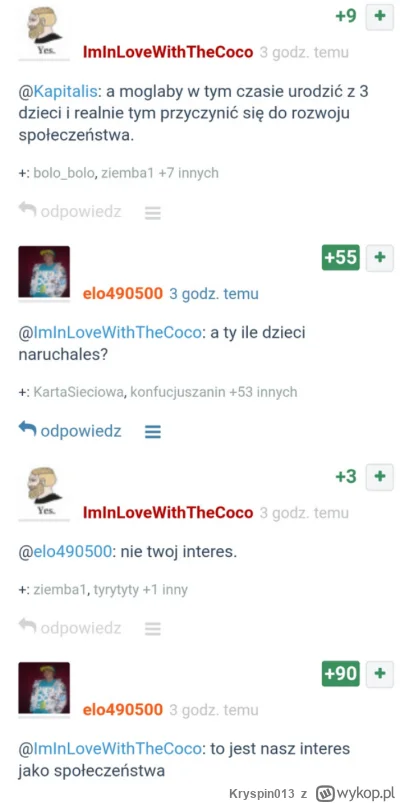The image size is (400, 803).
Task: Click the wykop.pl logo watermark
Action: pyautogui.click(x=356, y=793)
